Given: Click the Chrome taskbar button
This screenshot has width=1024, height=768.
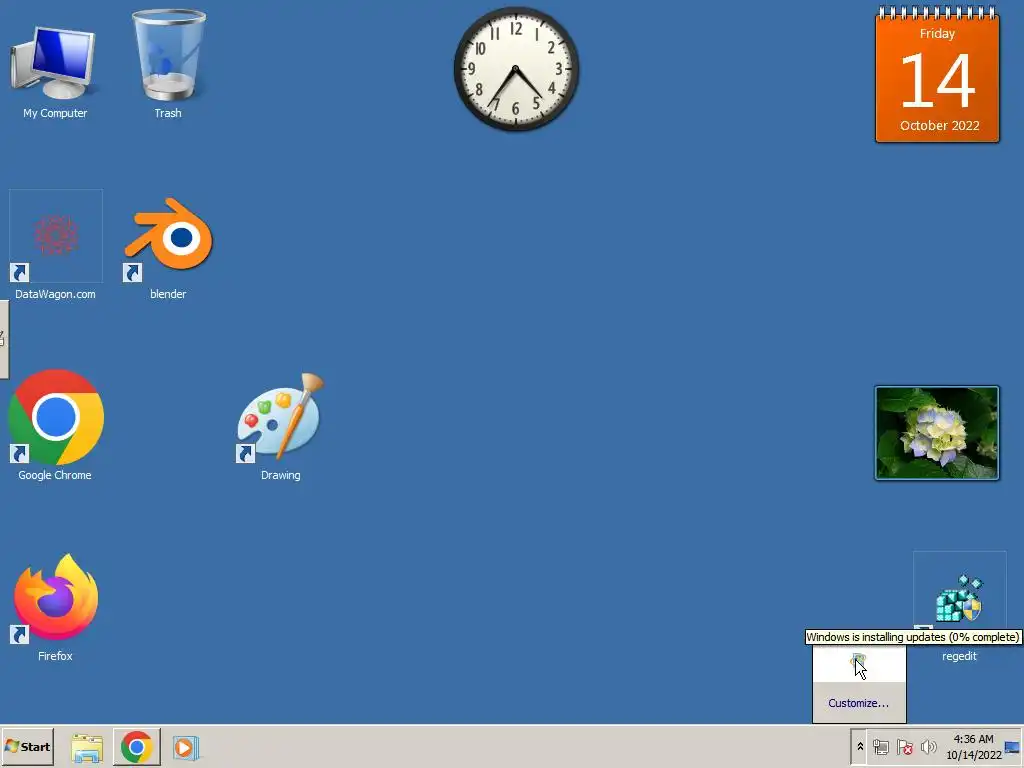Looking at the screenshot, I should (x=136, y=747).
